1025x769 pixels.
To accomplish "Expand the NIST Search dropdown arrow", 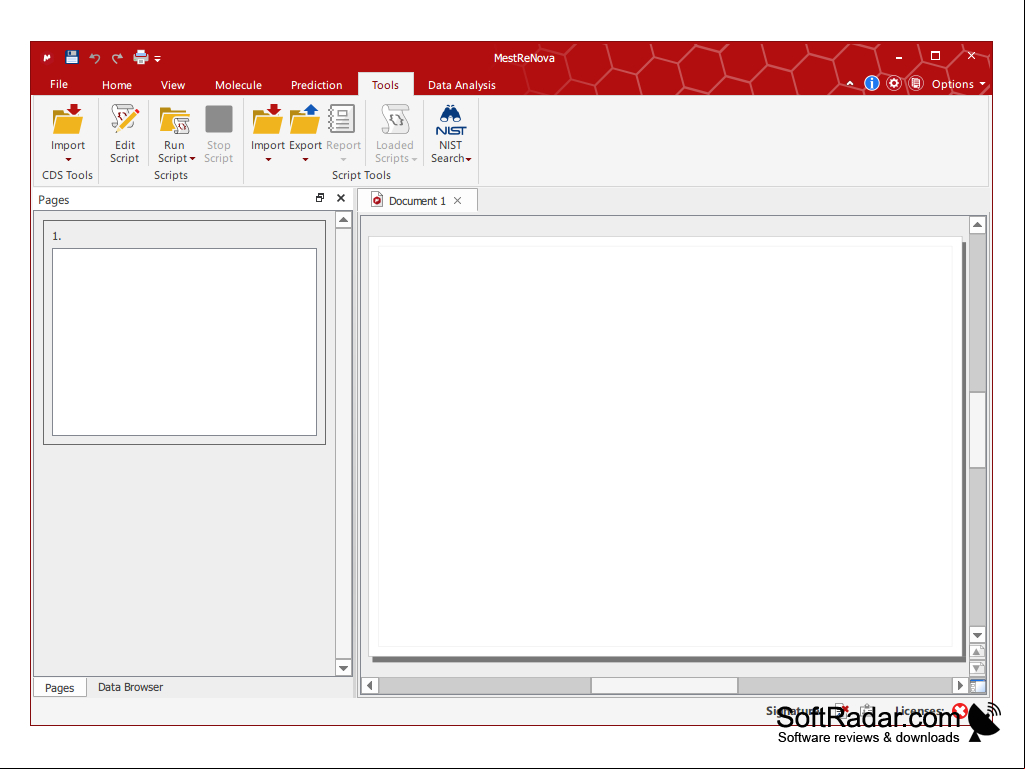I will click(x=469, y=159).
